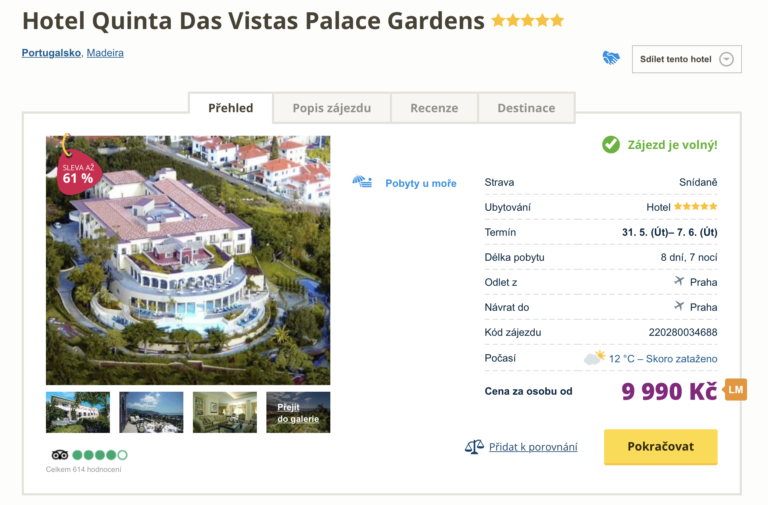Viewport: 768px width, 505px height.
Task: Click the first hotel thumbnail image
Action: tap(78, 412)
